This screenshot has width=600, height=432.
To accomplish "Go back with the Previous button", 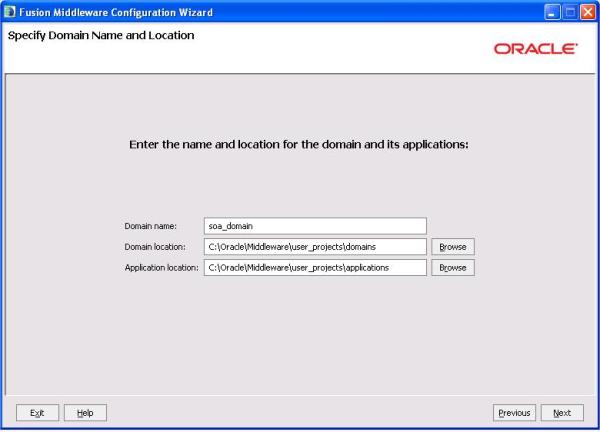I will click(514, 412).
